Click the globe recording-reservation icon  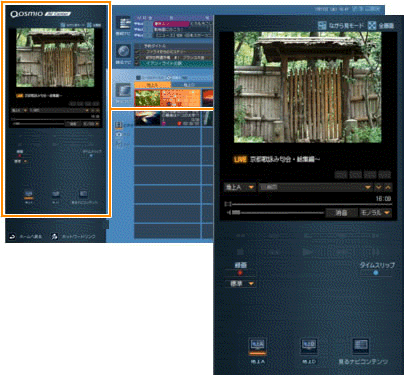coord(123,52)
